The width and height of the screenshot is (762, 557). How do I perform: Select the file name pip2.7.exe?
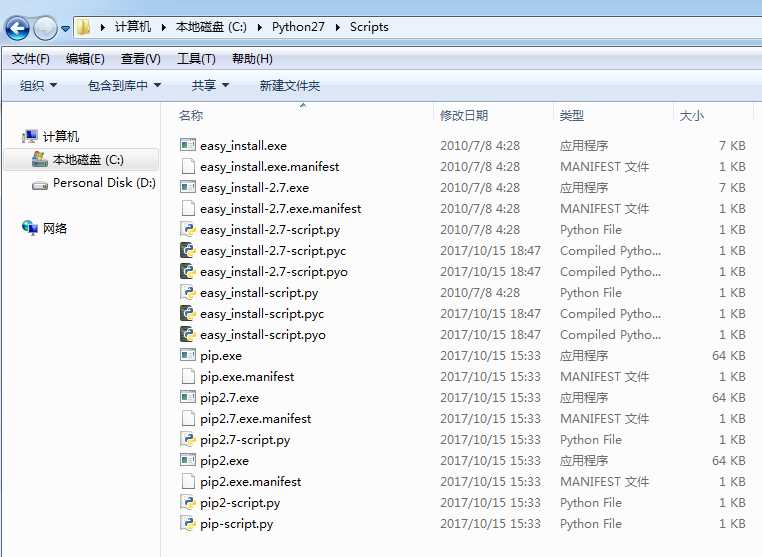[x=229, y=398]
